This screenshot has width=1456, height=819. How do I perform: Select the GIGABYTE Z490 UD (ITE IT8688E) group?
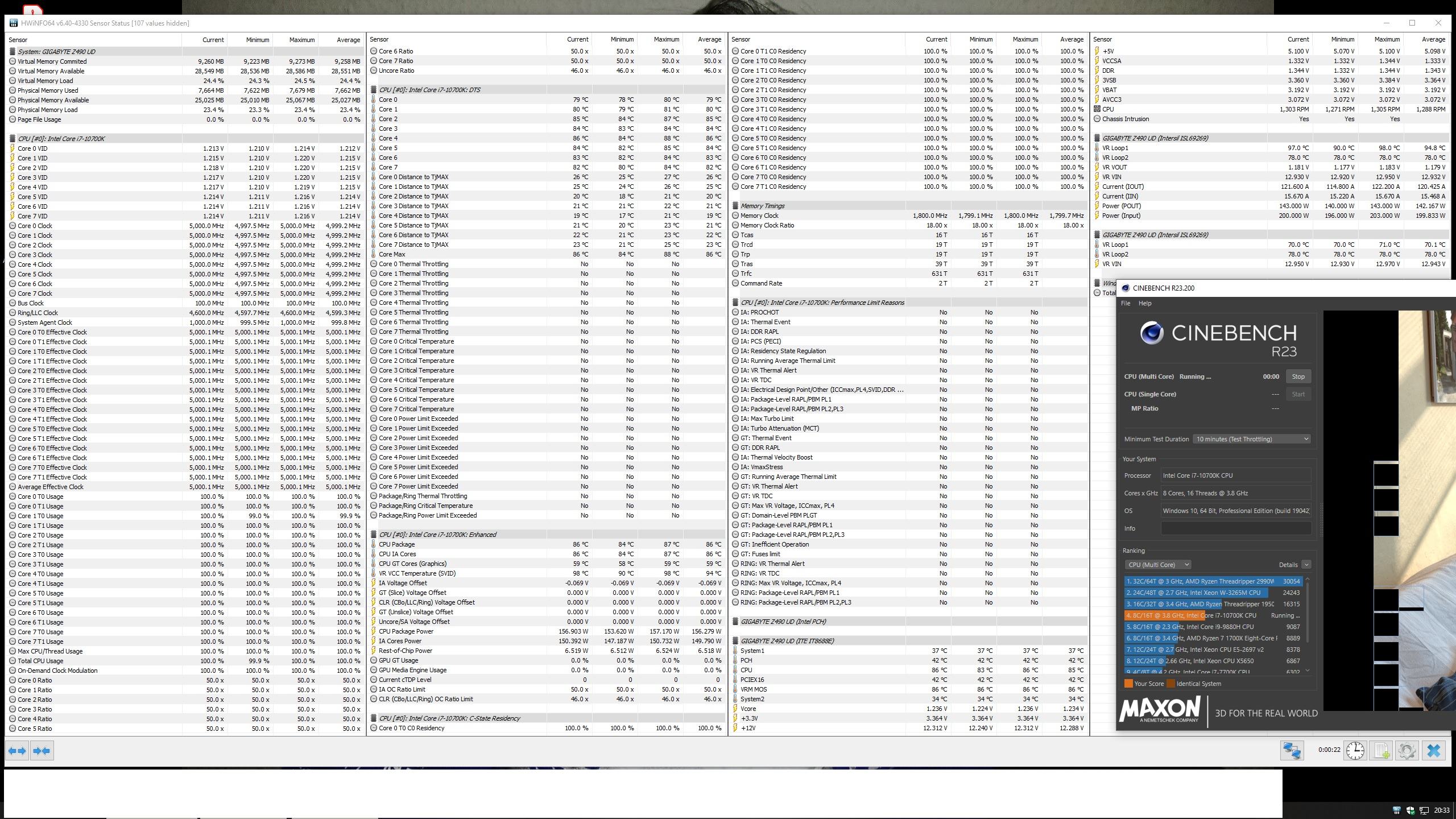[x=909, y=641]
